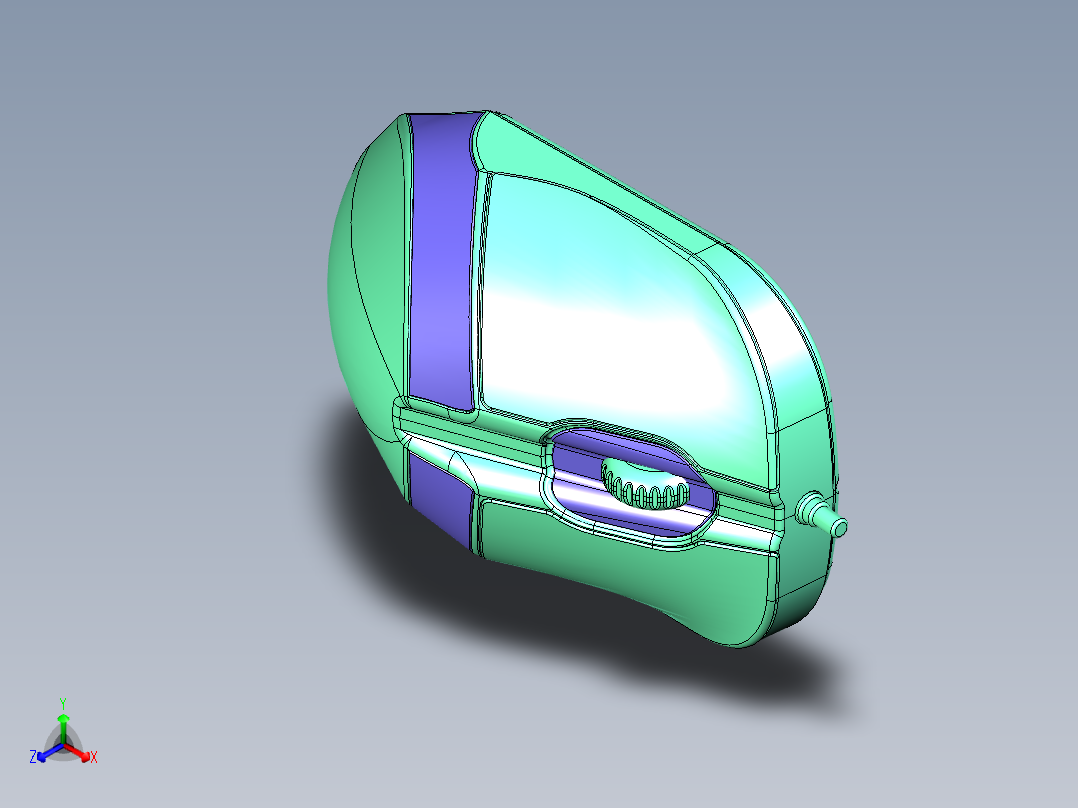The width and height of the screenshot is (1078, 808).
Task: Select the tall upper purple stripe face
Action: pyautogui.click(x=443, y=263)
